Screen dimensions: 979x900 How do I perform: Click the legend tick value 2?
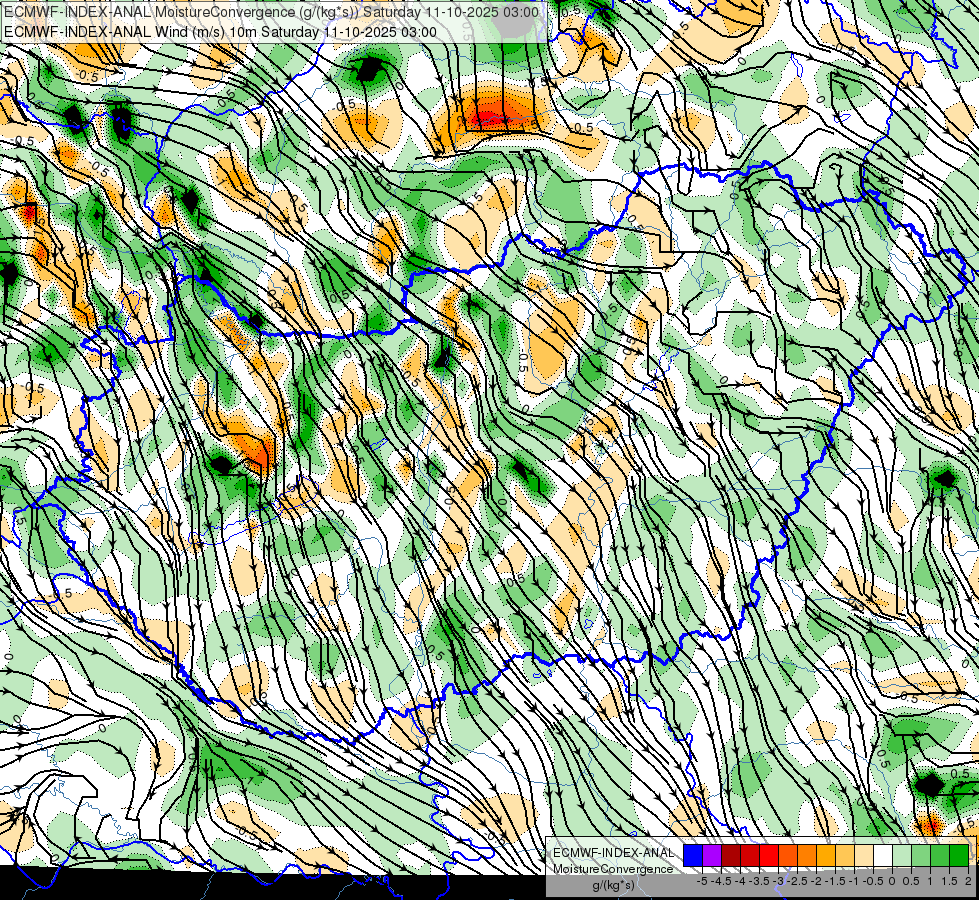(x=968, y=881)
